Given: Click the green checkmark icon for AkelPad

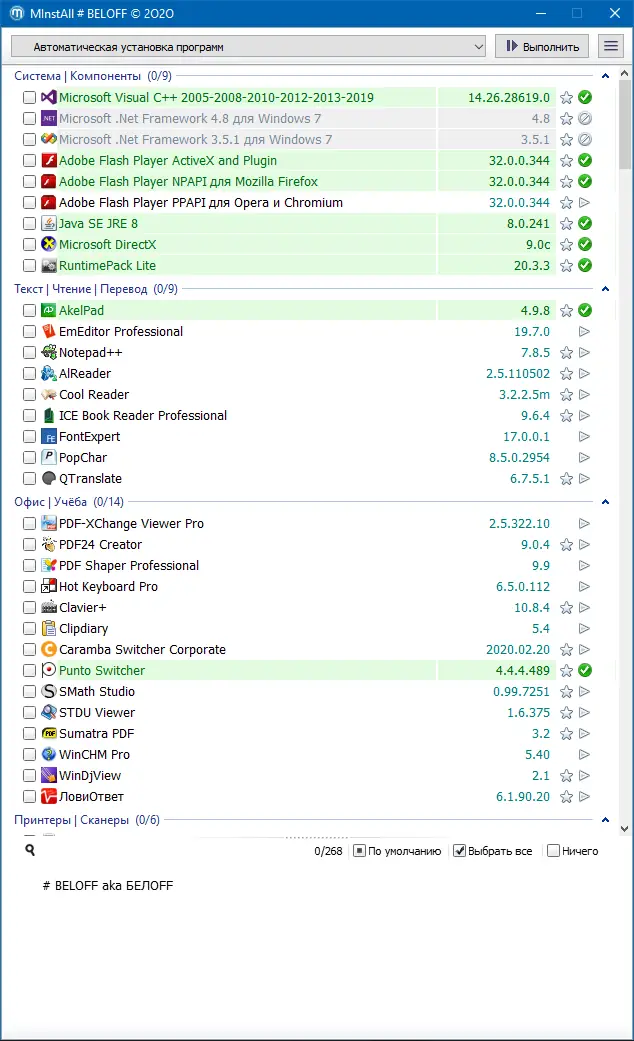Looking at the screenshot, I should tap(585, 311).
